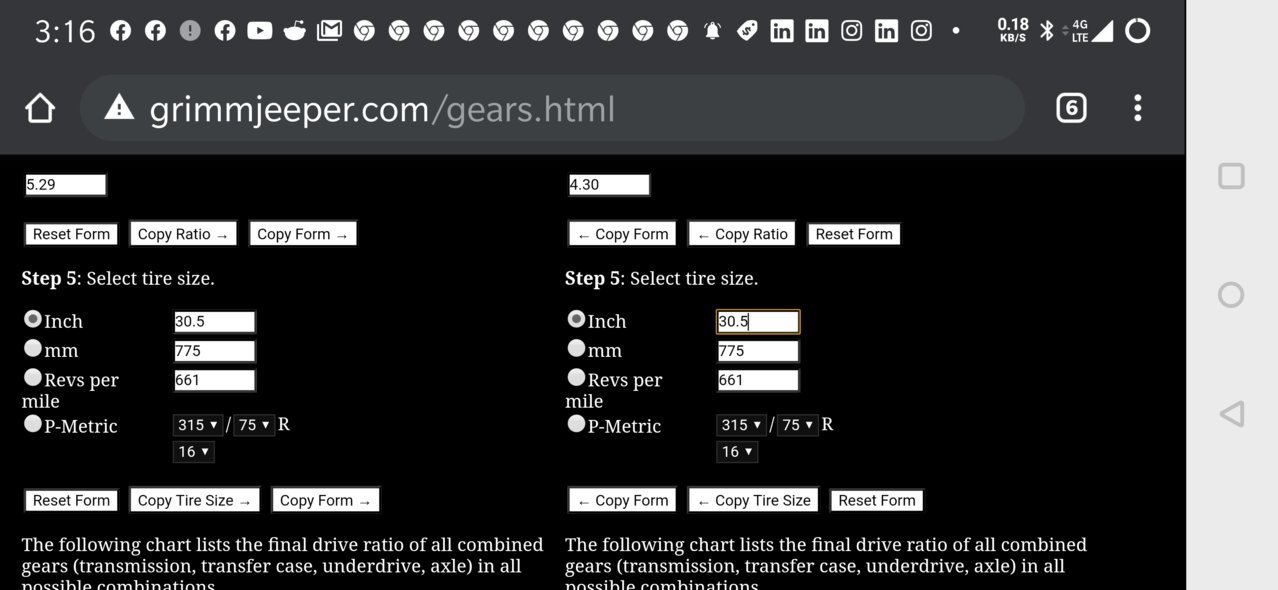Screen dimensions: 1278x590
Task: Select the mm radio in the right form
Action: coord(576,348)
